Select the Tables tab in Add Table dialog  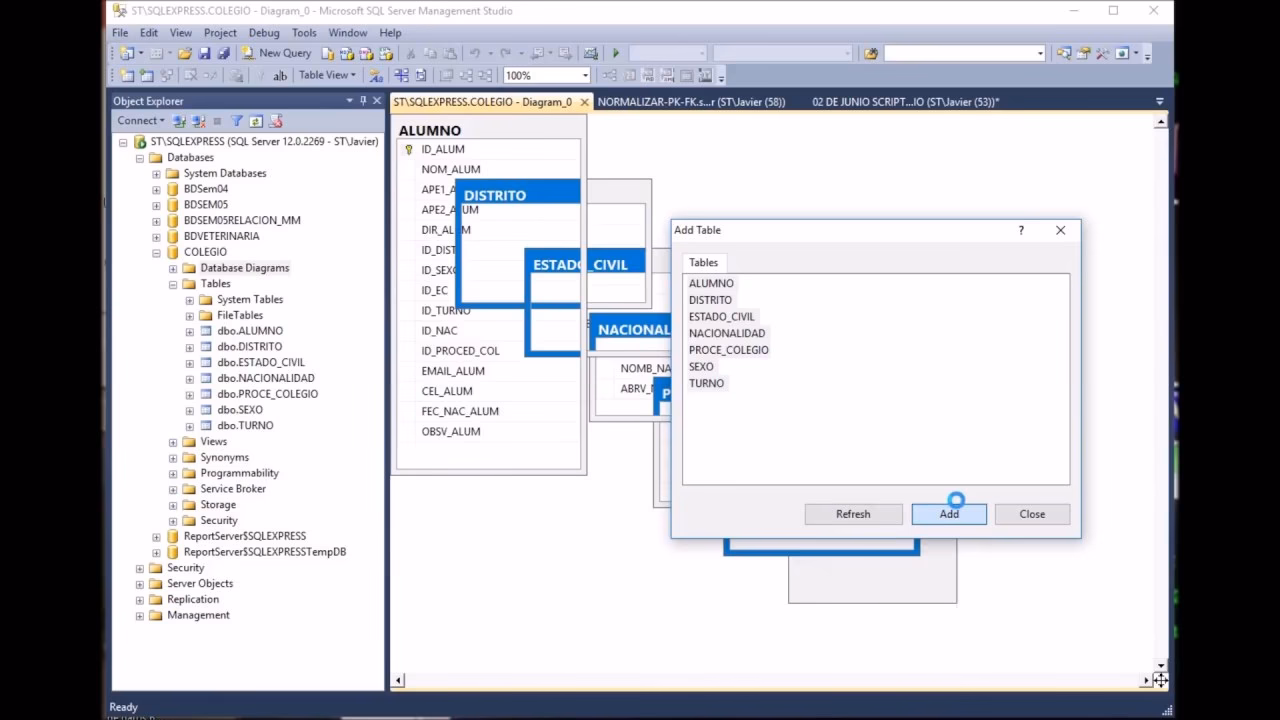pyautogui.click(x=703, y=262)
